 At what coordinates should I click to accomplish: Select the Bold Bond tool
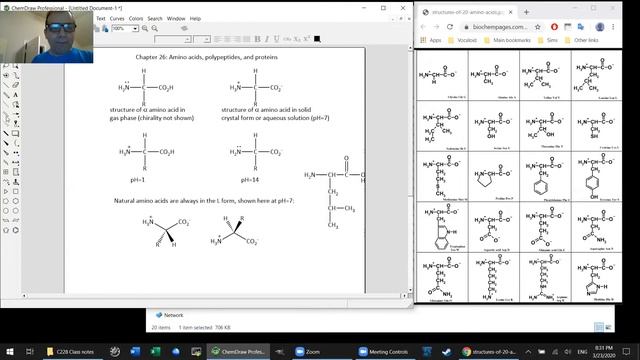(x=6, y=133)
